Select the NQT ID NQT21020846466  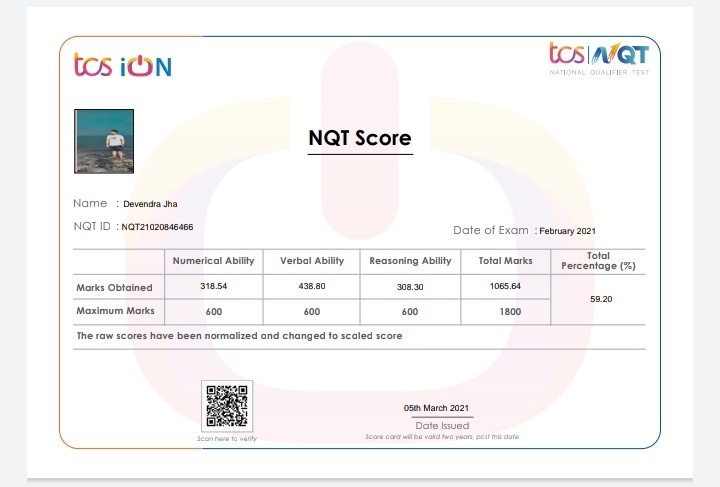coord(157,227)
